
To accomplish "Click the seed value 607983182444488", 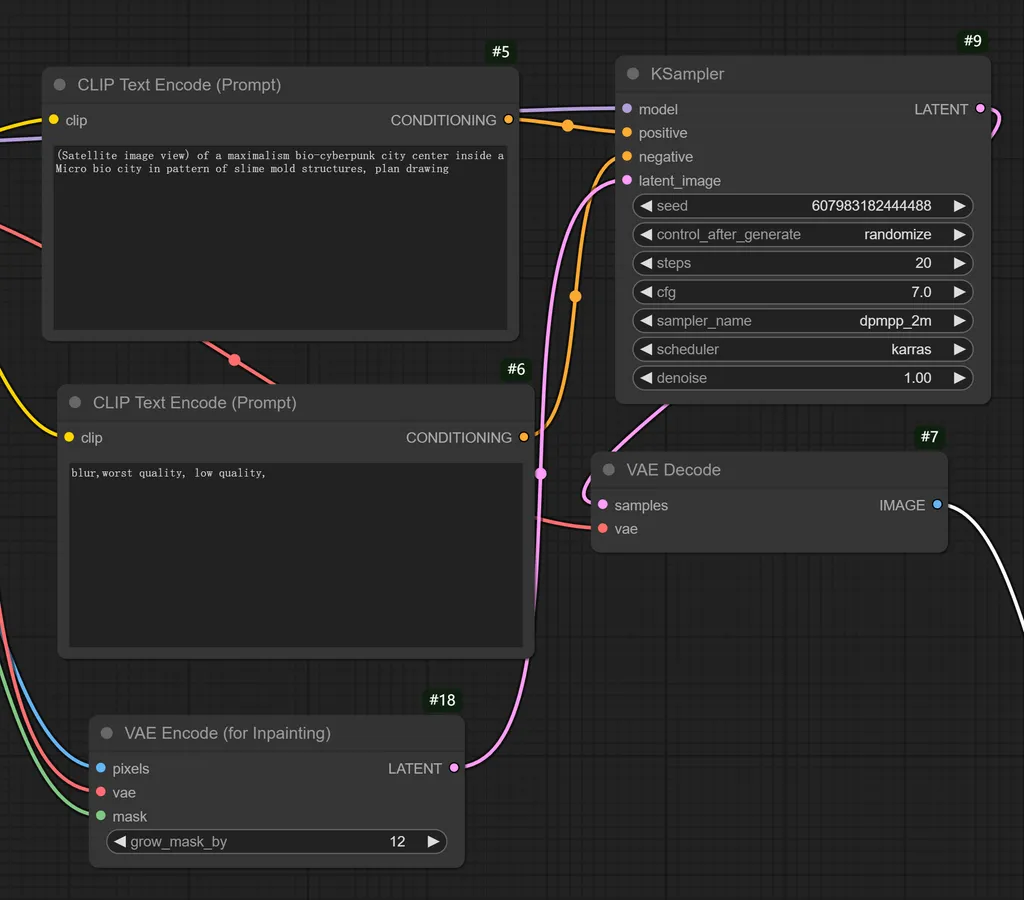I will 871,206.
